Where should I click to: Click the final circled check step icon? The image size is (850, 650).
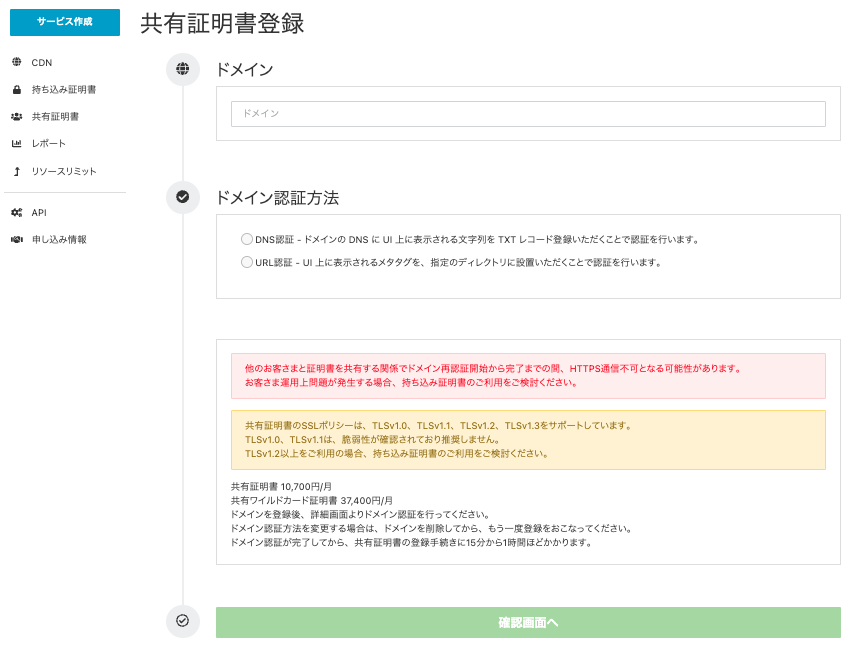coord(182,621)
